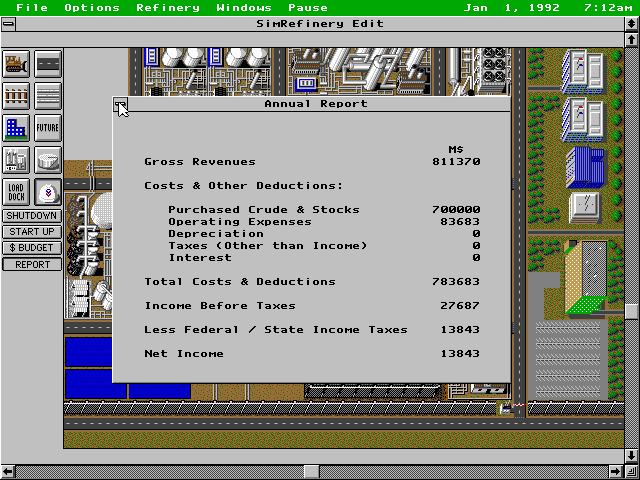
Task: Select the refinery process unit tool
Action: 16,160
